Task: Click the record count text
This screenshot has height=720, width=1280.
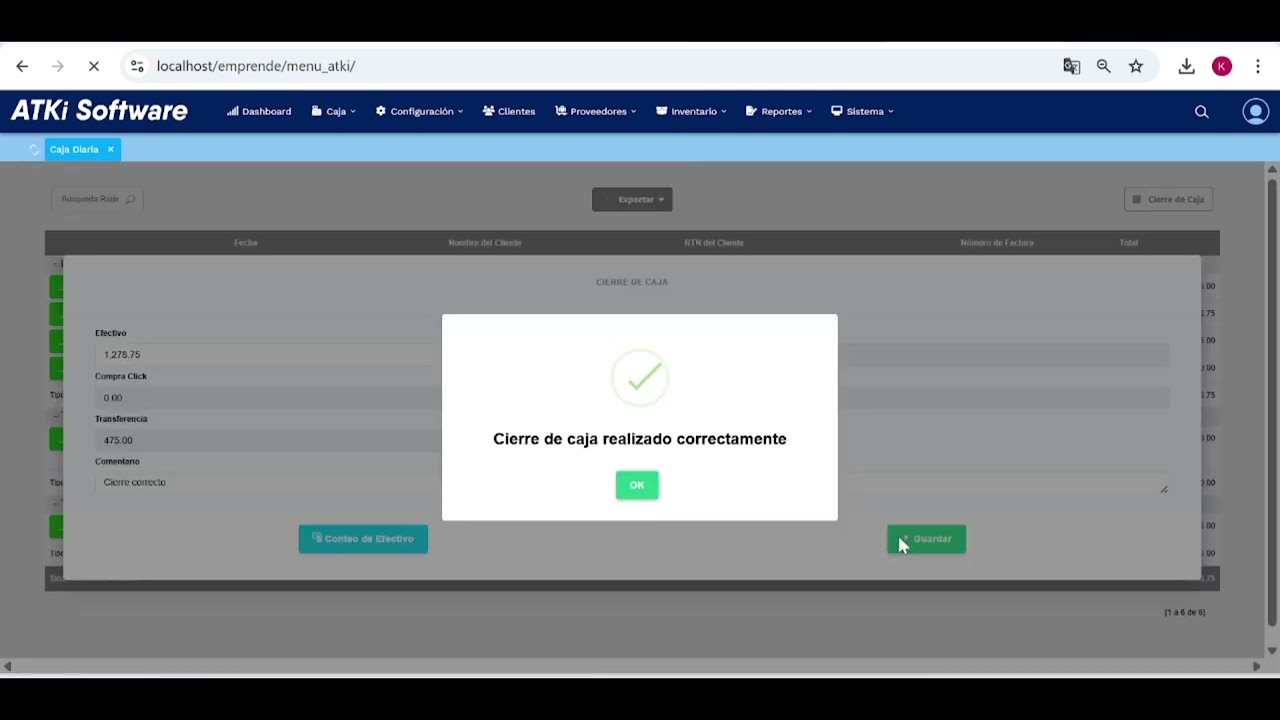Action: coord(1185,612)
